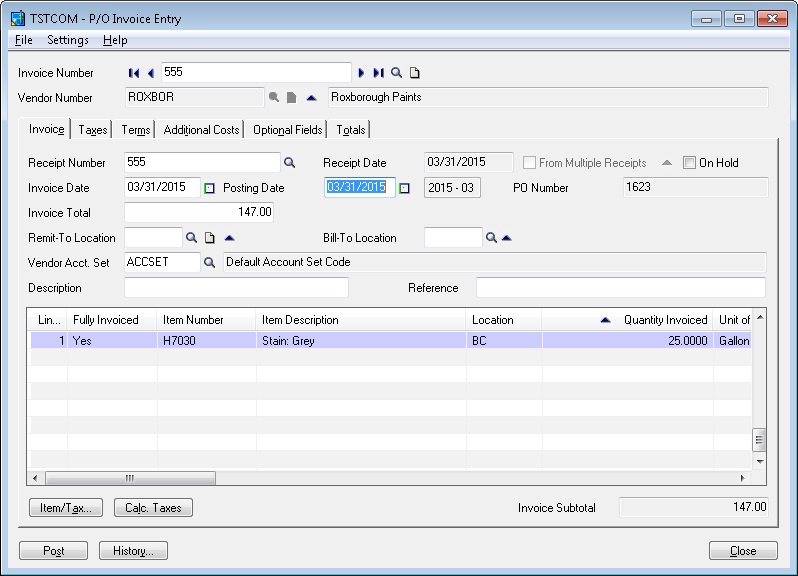The image size is (798, 576).
Task: Open Invoice Number finder magnifier
Action: 397,73
